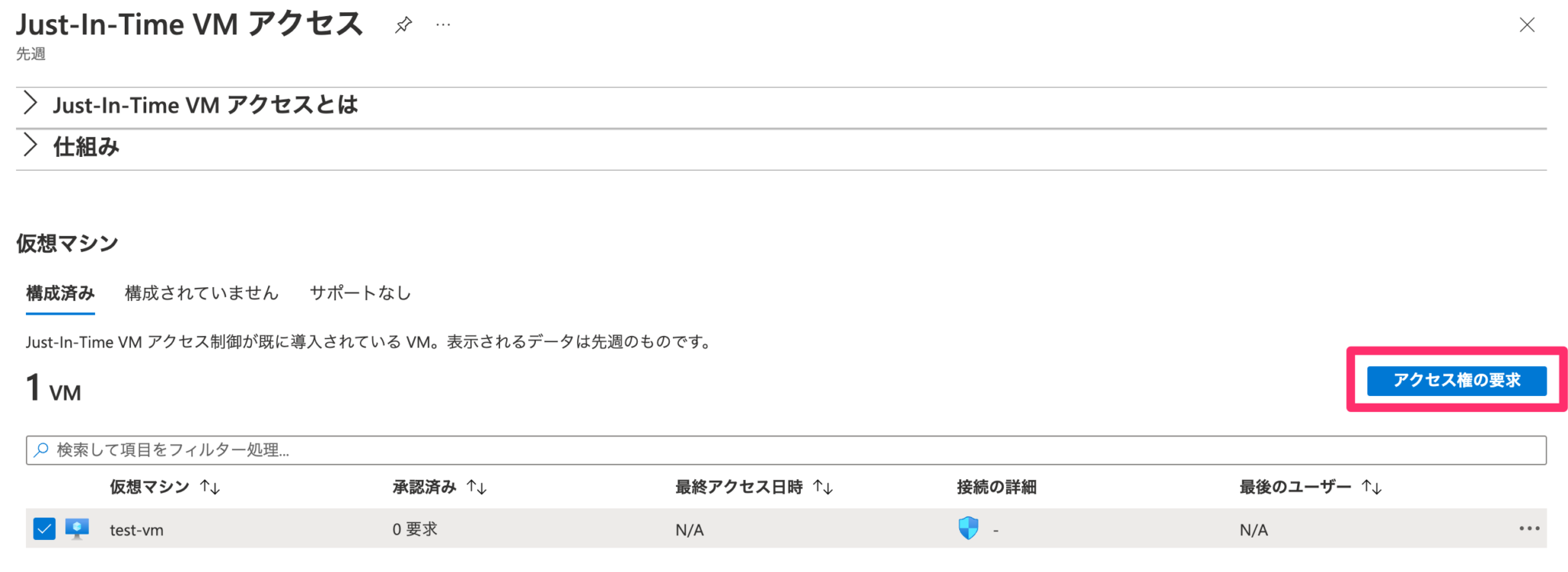Open the row ellipsis menu for test-vm

[x=1530, y=528]
